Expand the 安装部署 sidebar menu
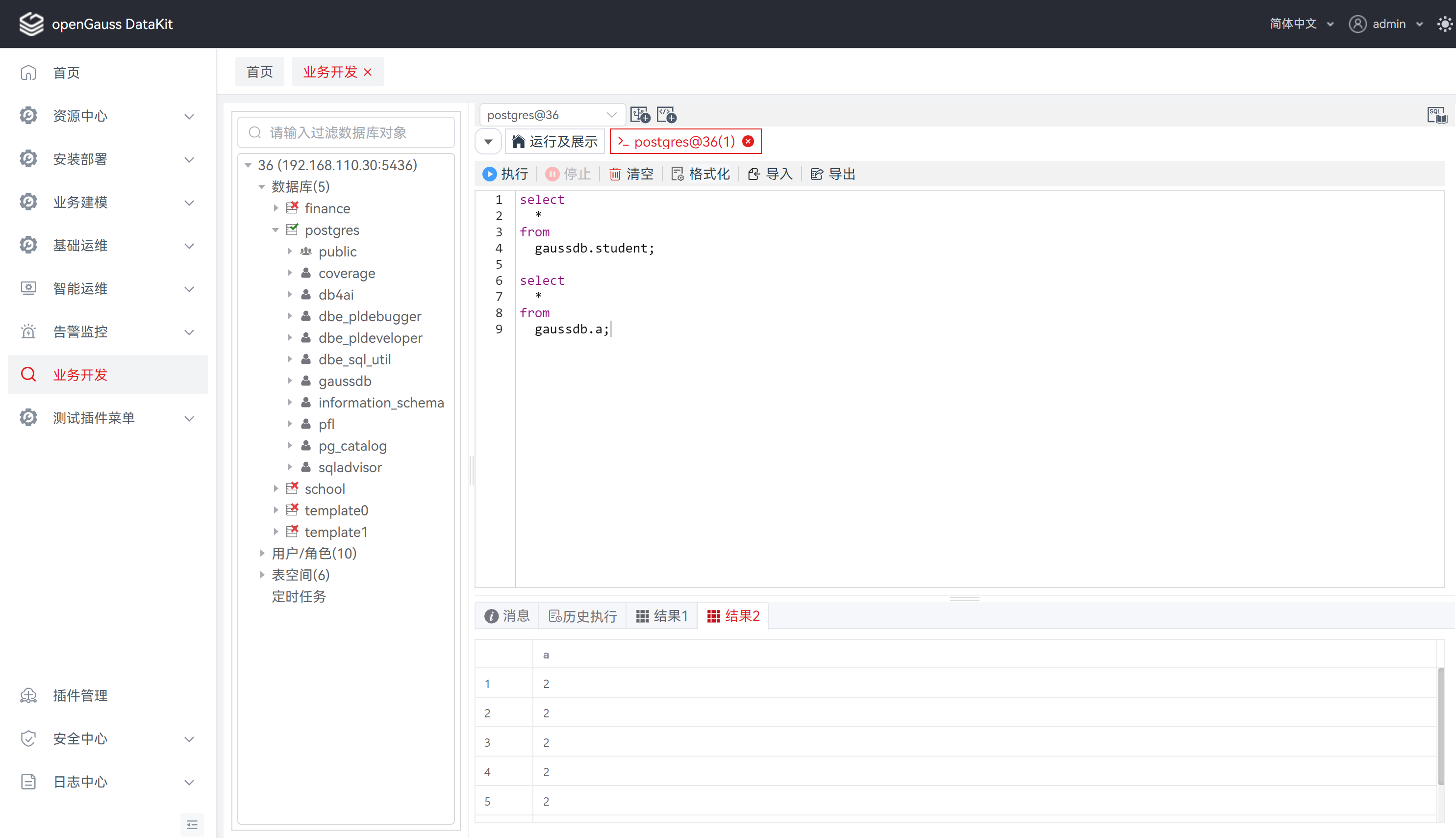 pos(107,159)
